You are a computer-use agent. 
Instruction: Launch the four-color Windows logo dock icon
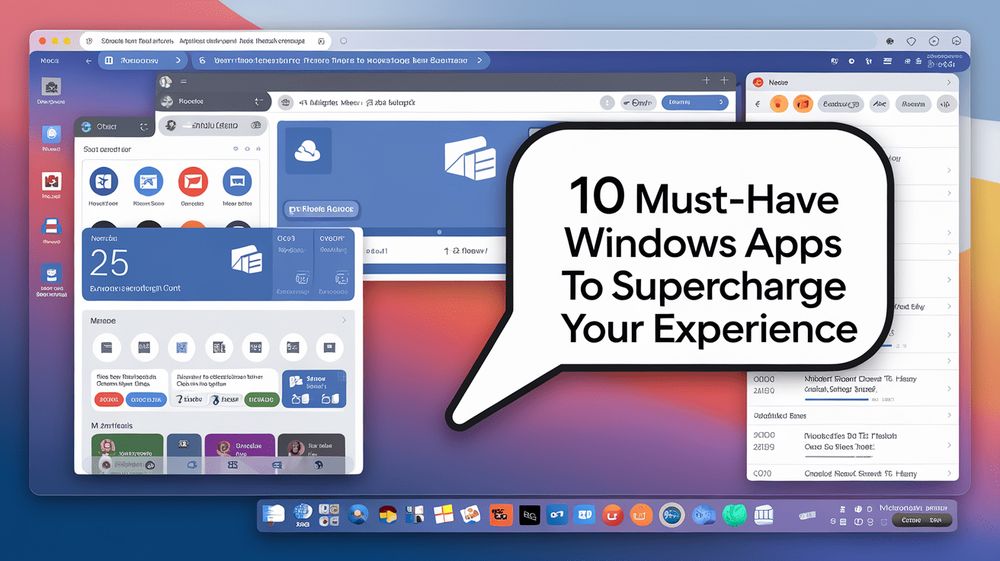443,514
